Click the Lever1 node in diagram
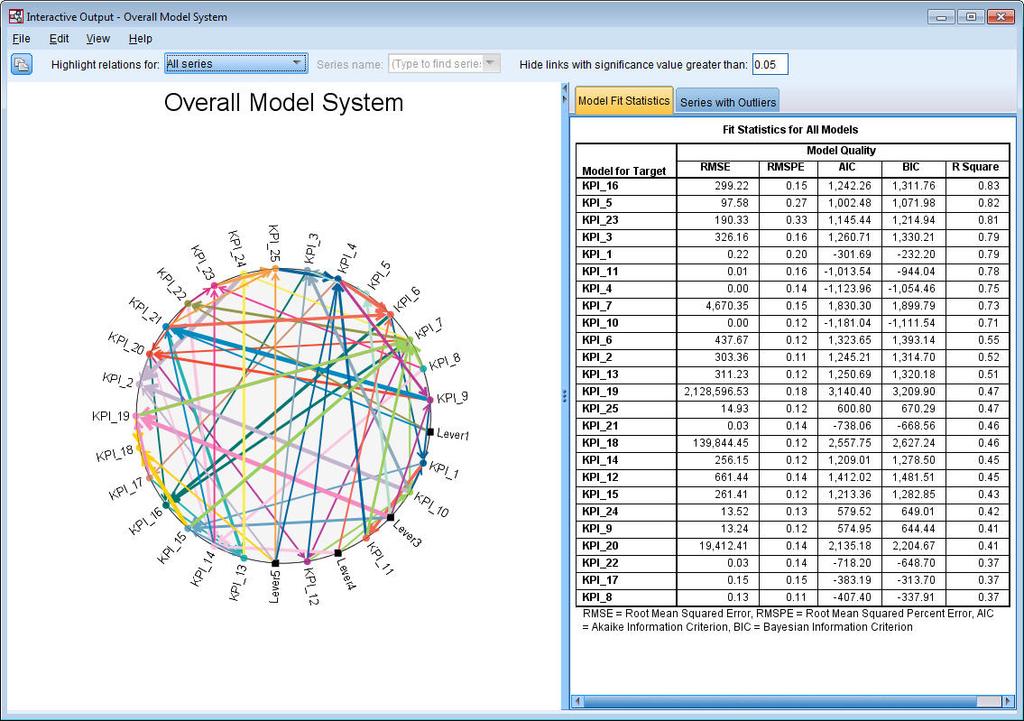The width and height of the screenshot is (1024, 721). [430, 432]
